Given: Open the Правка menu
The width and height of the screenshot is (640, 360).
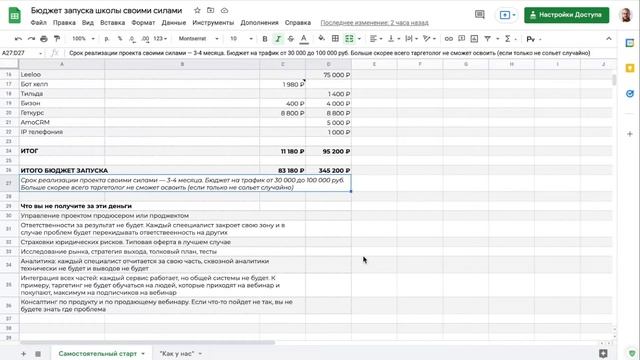Looking at the screenshot, I should [64, 22].
